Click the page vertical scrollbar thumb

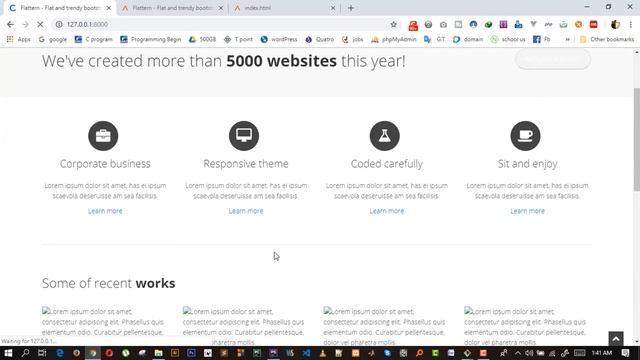point(636,139)
